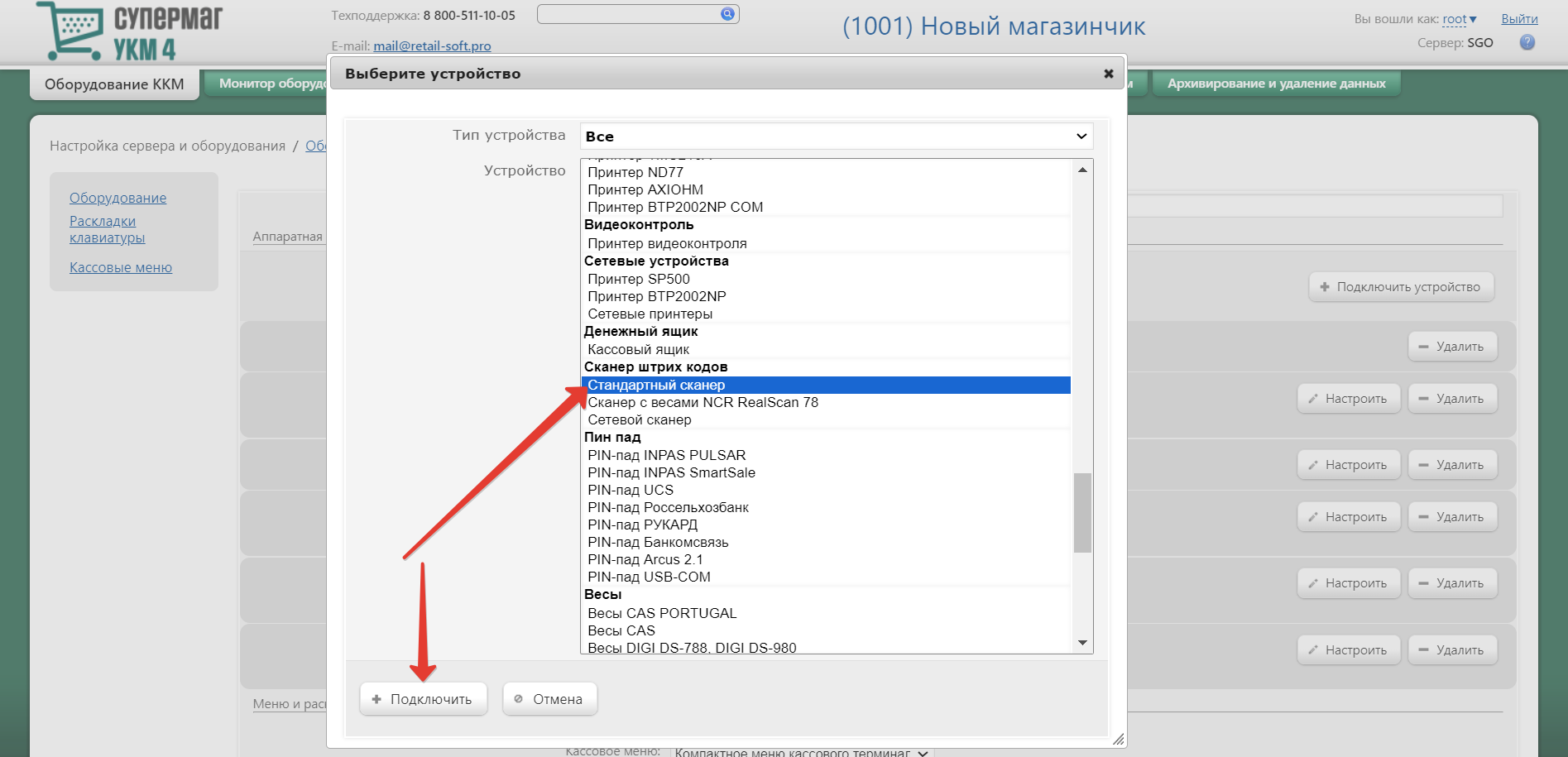Select 'Весы CAS PORTUGAL' item

(x=826, y=613)
